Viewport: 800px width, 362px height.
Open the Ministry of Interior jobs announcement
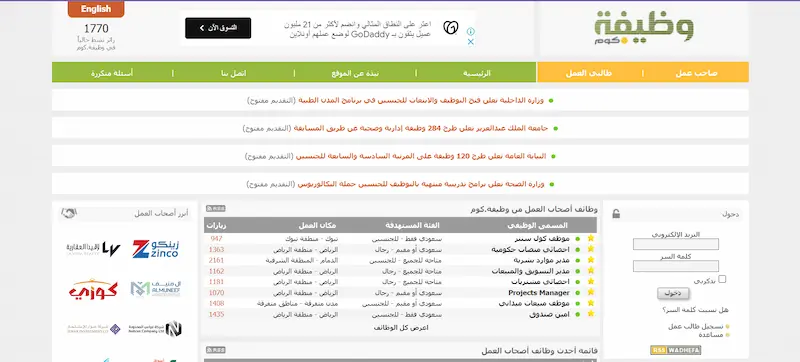click(x=421, y=100)
